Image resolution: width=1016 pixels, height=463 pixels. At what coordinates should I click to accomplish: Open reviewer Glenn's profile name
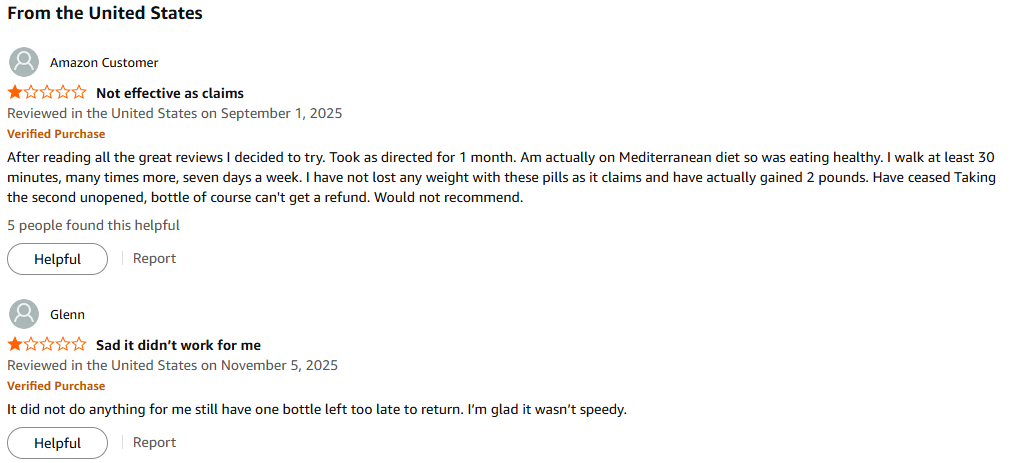67,314
